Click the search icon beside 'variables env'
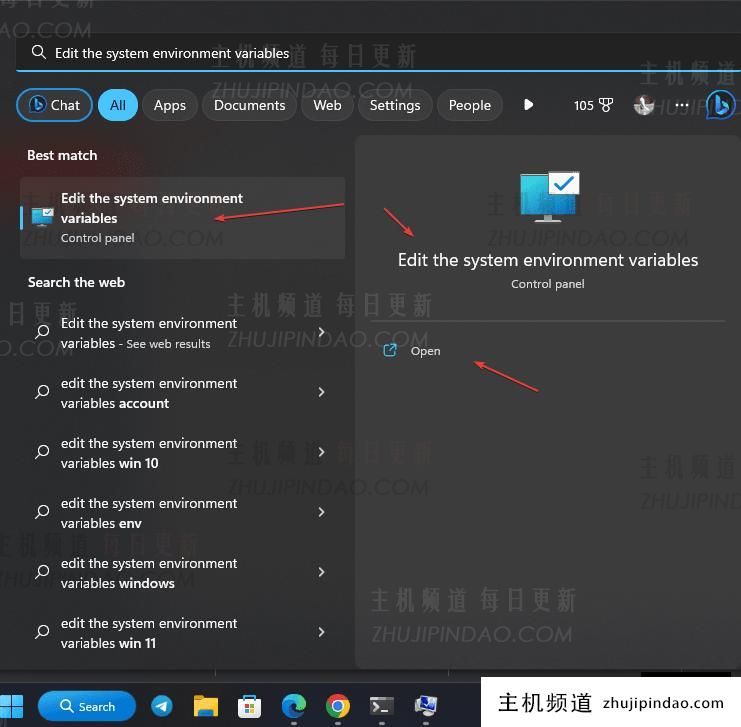Viewport: 741px width, 727px height. (42, 512)
